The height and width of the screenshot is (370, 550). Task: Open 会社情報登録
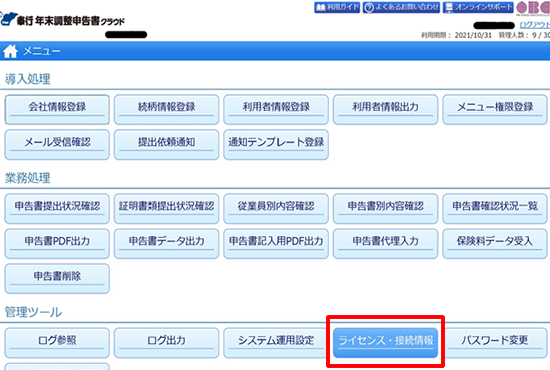pyautogui.click(x=57, y=109)
